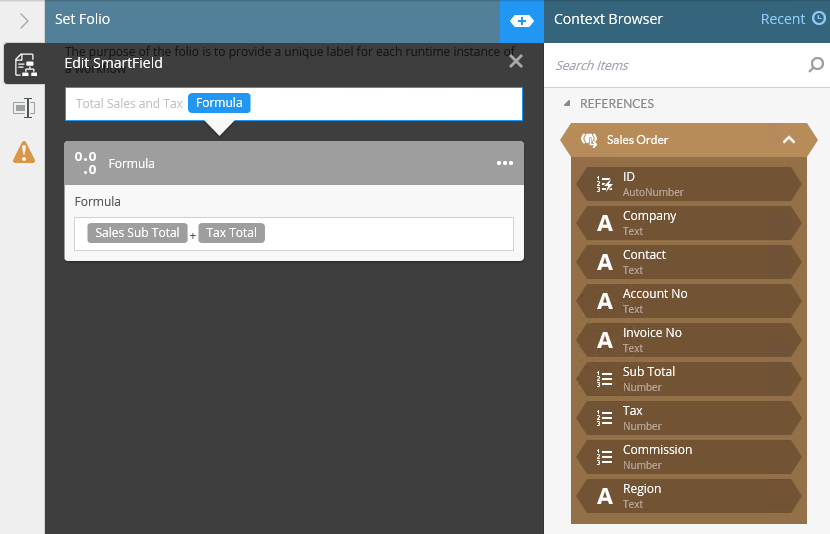Click the Sales Order SmartObject icon
The image size is (830, 534).
coord(589,140)
